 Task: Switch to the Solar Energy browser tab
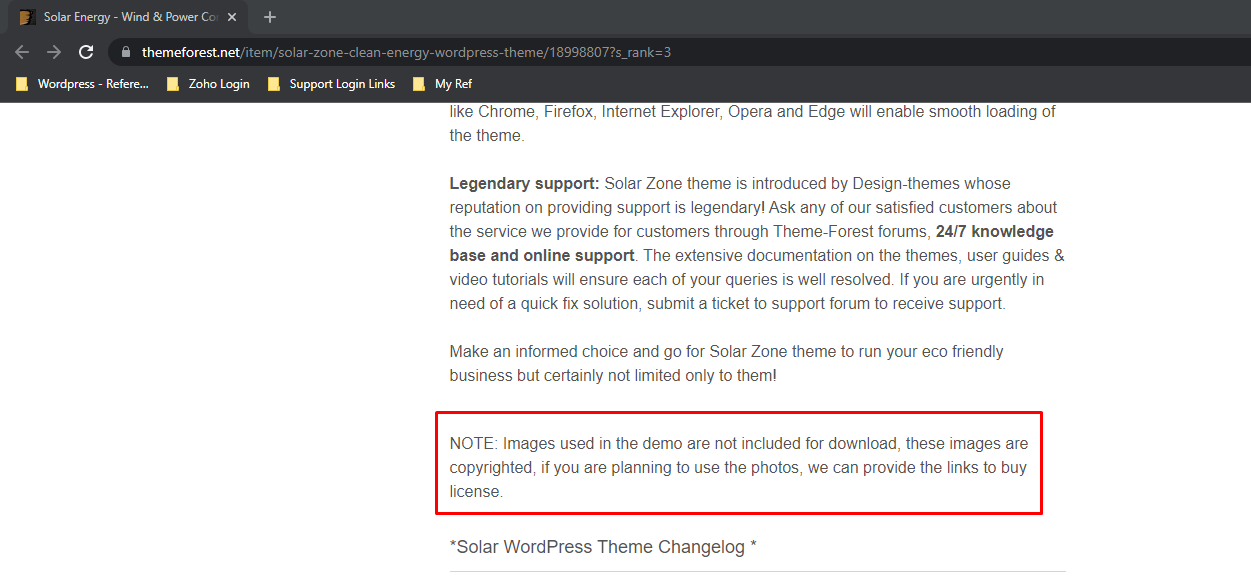[128, 17]
